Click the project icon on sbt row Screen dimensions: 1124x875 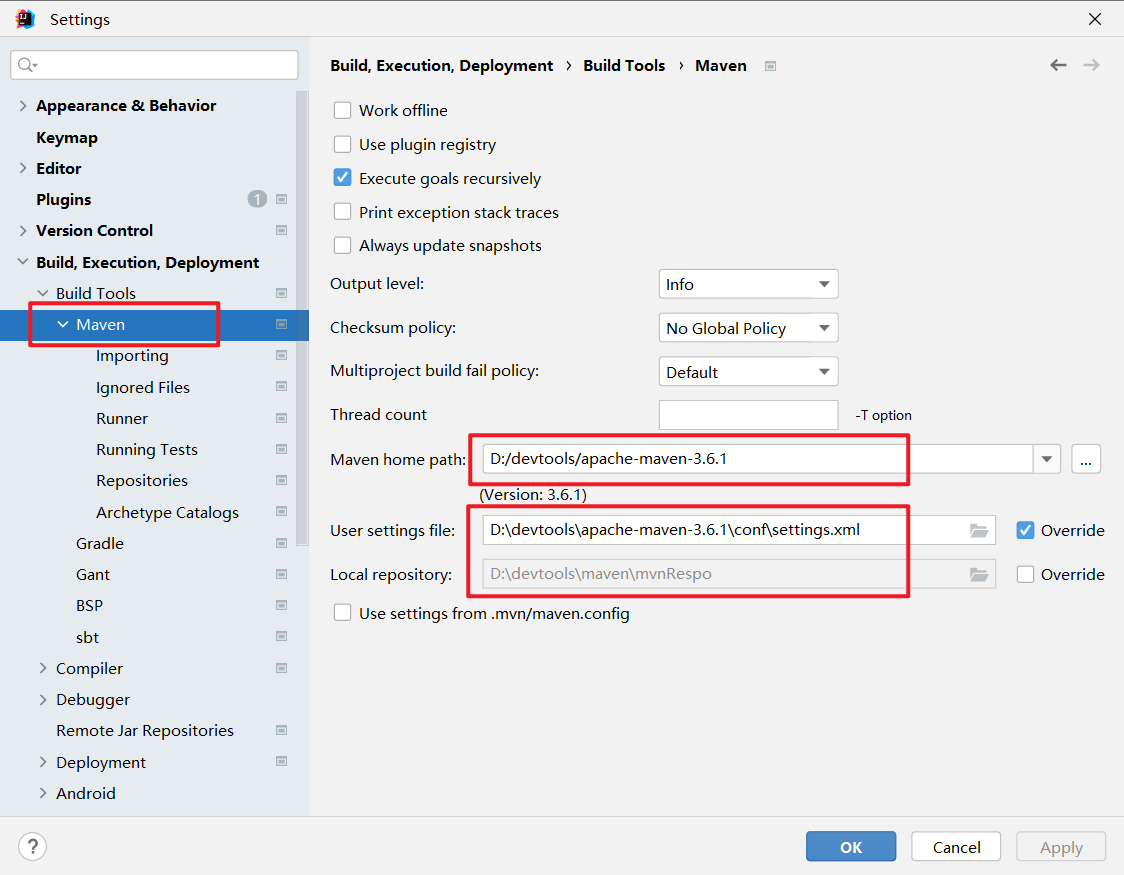tap(282, 636)
